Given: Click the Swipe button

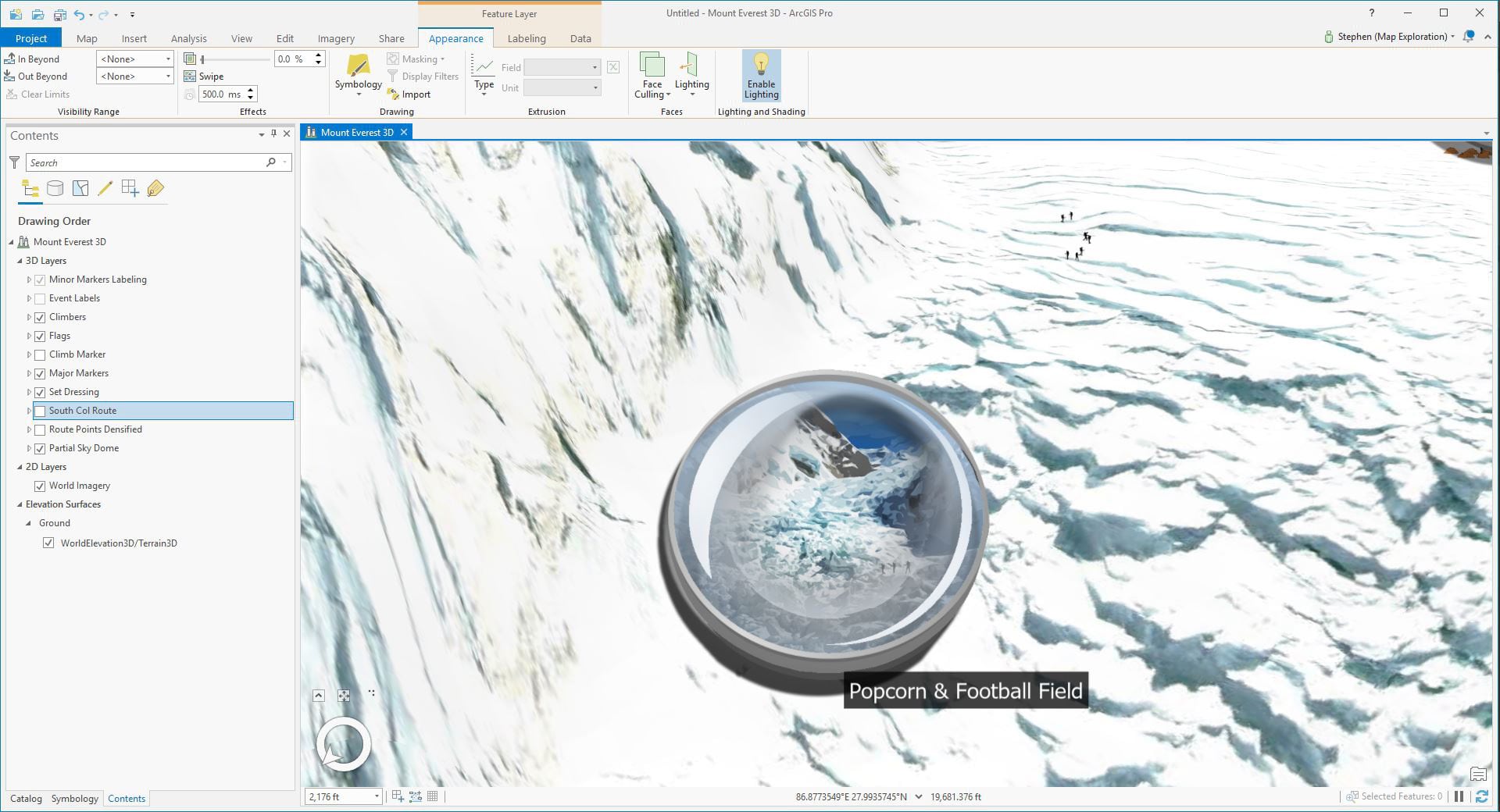Looking at the screenshot, I should pos(204,76).
